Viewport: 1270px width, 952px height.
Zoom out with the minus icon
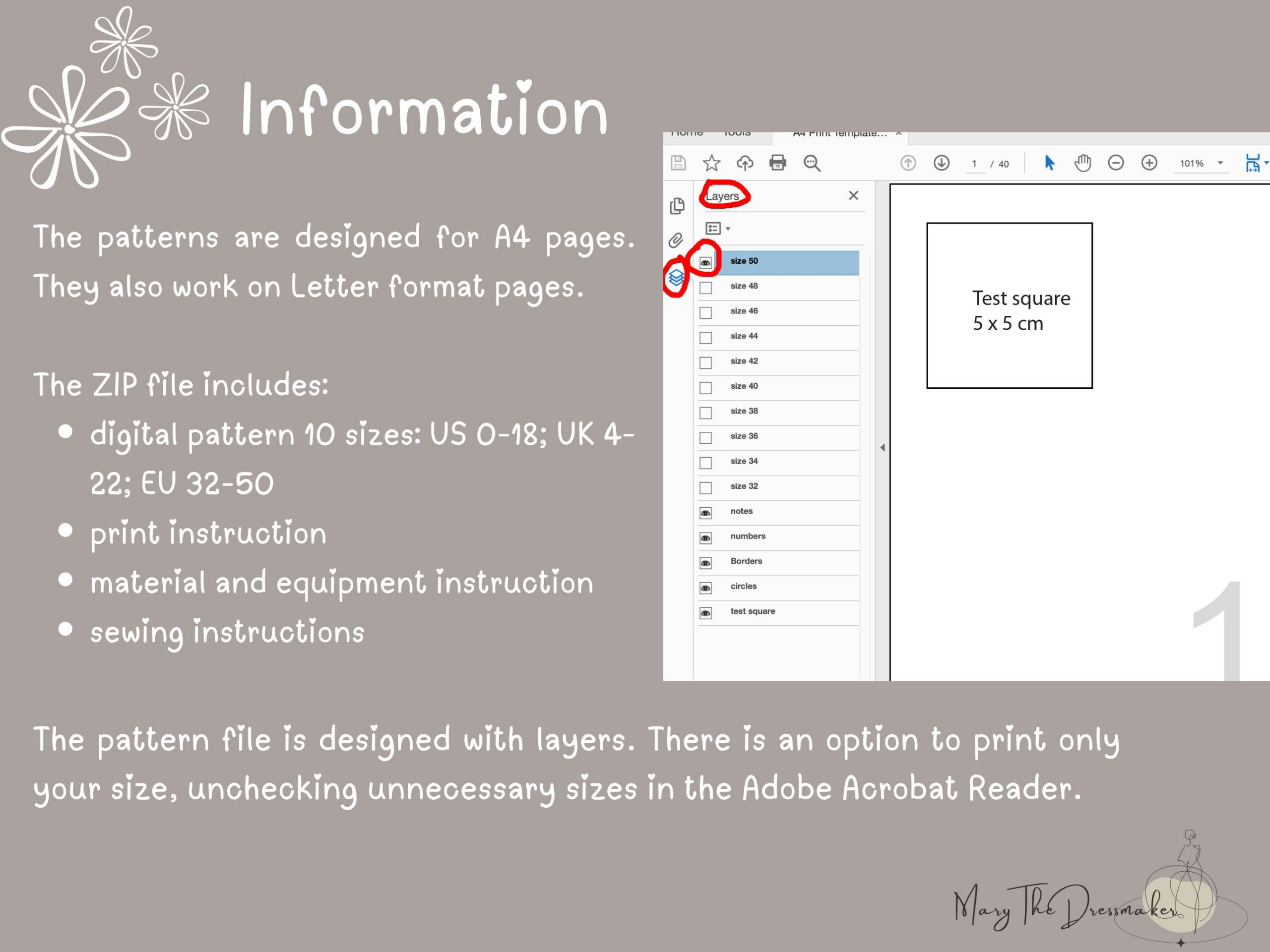[x=1116, y=163]
